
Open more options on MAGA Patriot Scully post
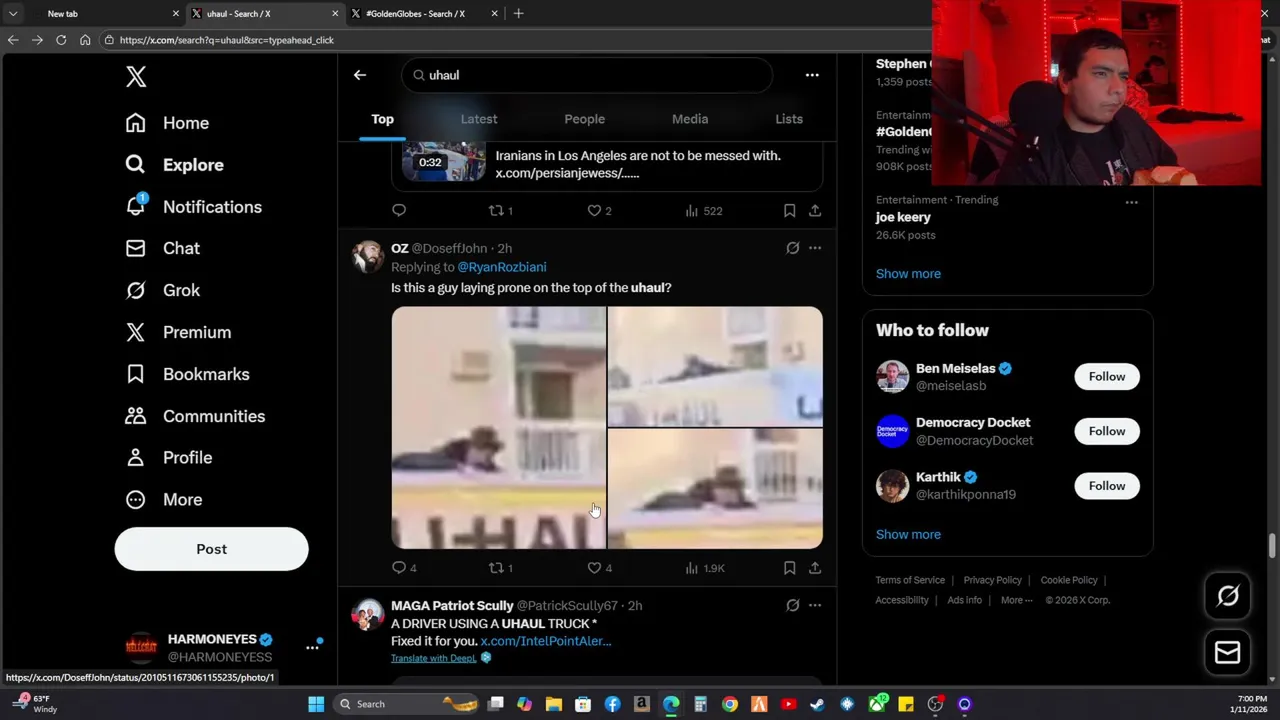[815, 605]
